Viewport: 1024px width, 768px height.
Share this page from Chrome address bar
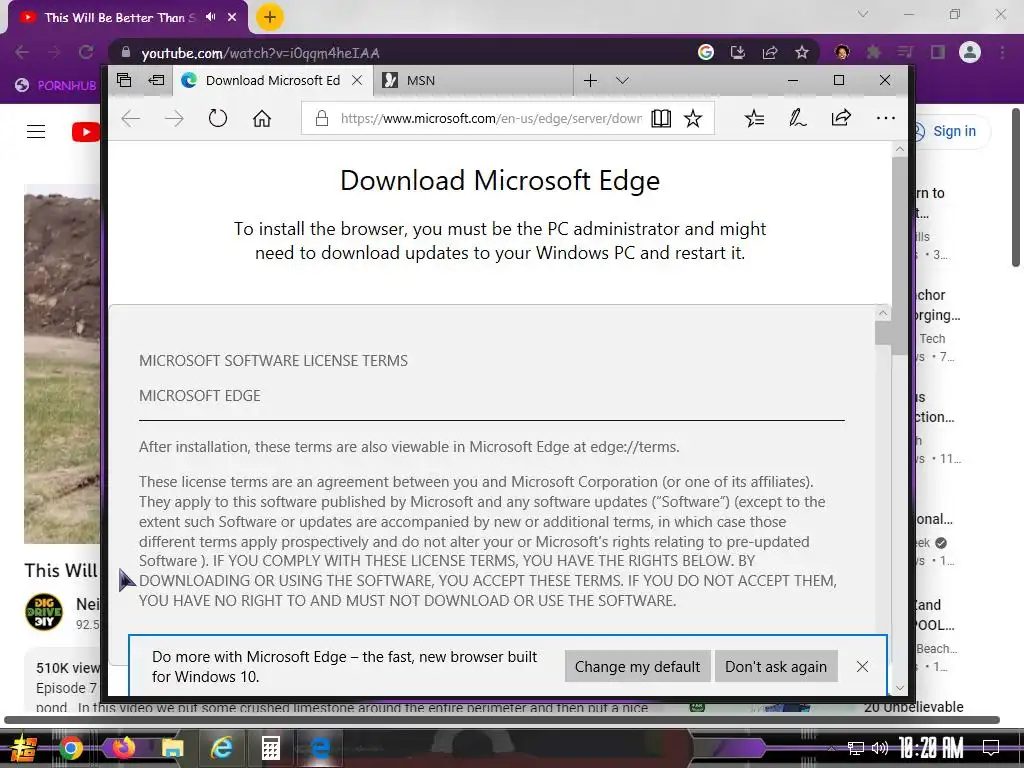point(770,52)
